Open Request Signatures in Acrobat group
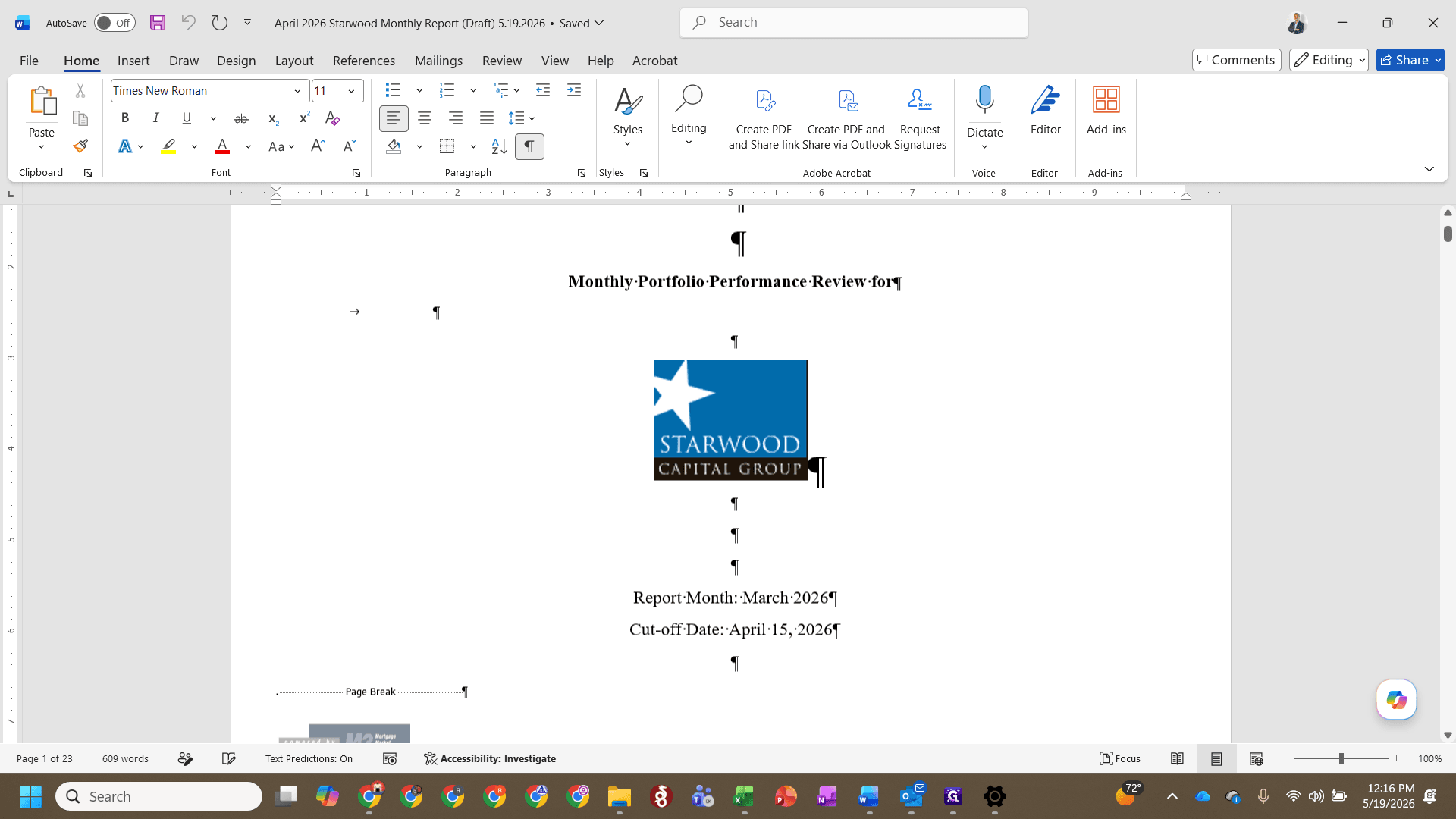 pos(920,118)
